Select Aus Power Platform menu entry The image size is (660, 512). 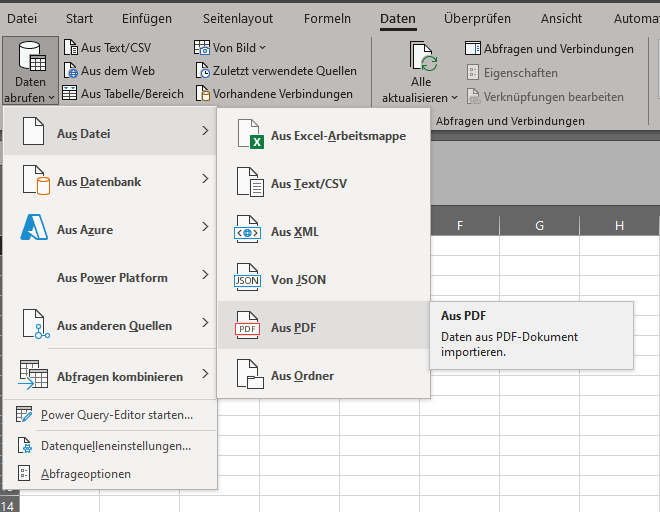click(x=110, y=276)
